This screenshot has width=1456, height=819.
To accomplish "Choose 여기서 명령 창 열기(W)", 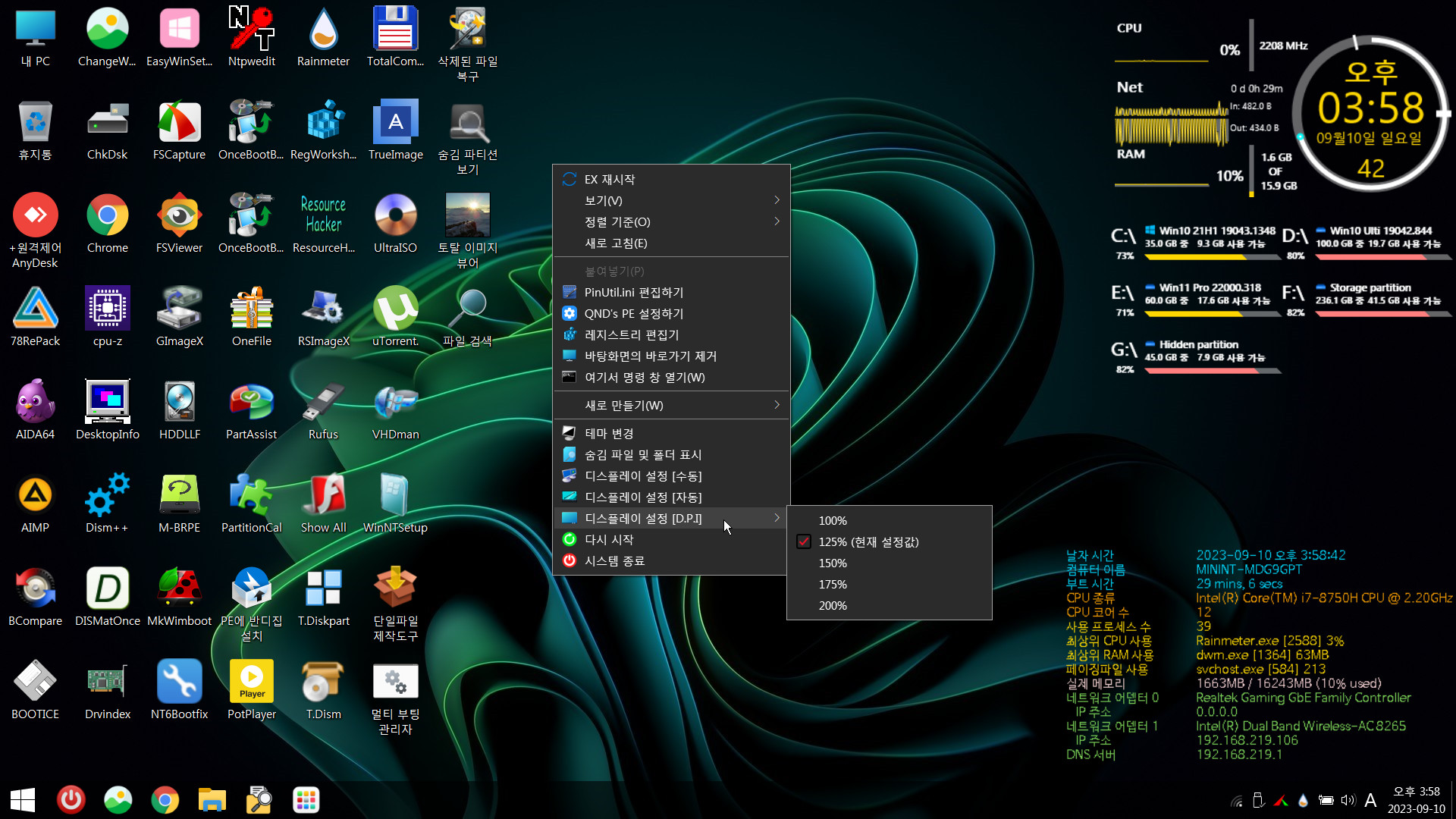I will tap(671, 377).
